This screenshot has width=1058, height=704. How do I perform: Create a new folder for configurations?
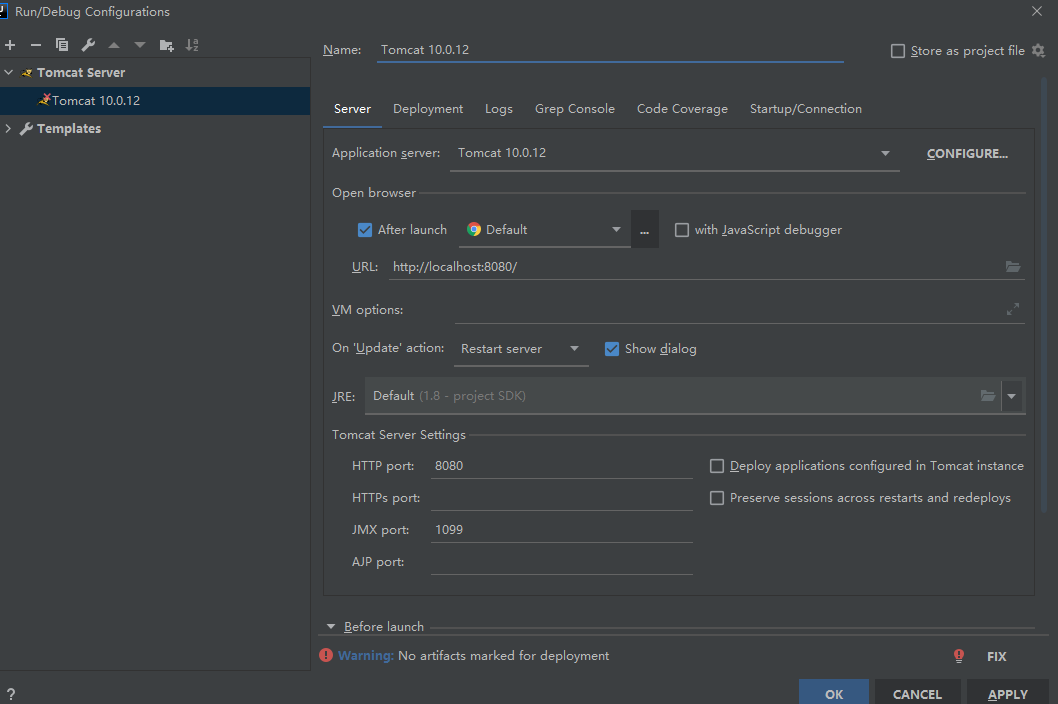click(167, 45)
